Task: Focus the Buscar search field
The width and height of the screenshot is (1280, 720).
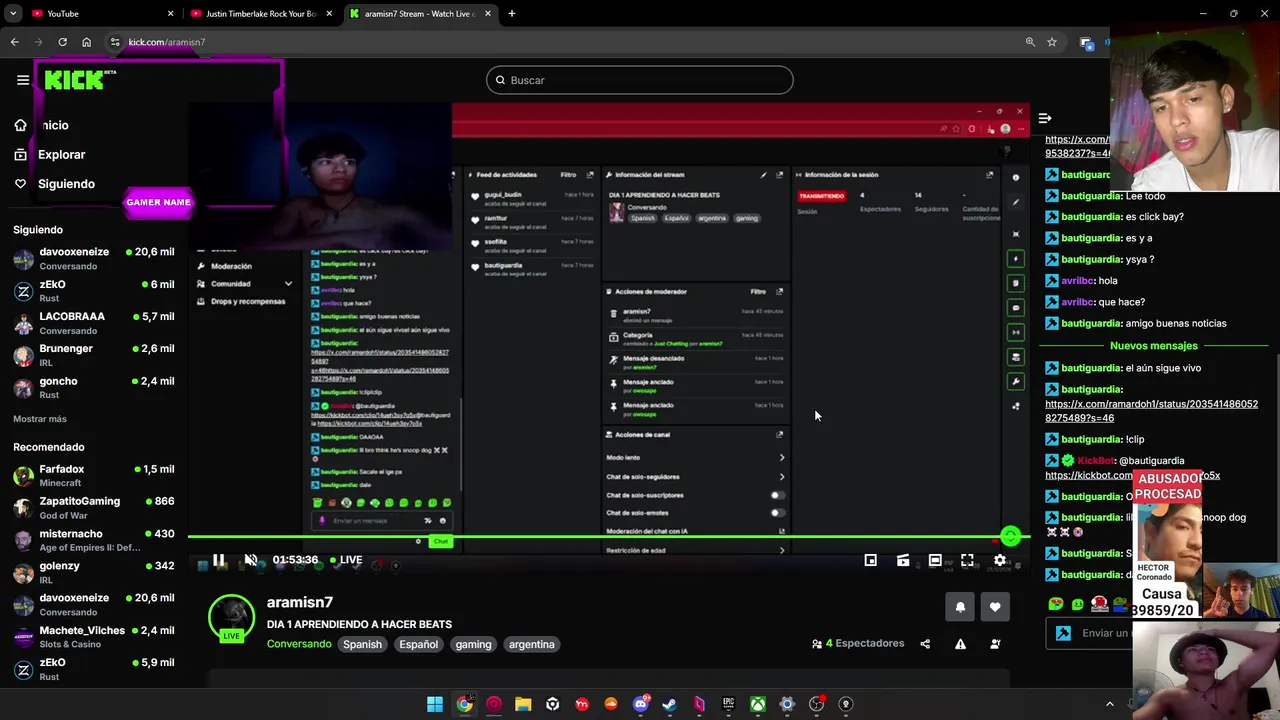Action: tap(640, 80)
